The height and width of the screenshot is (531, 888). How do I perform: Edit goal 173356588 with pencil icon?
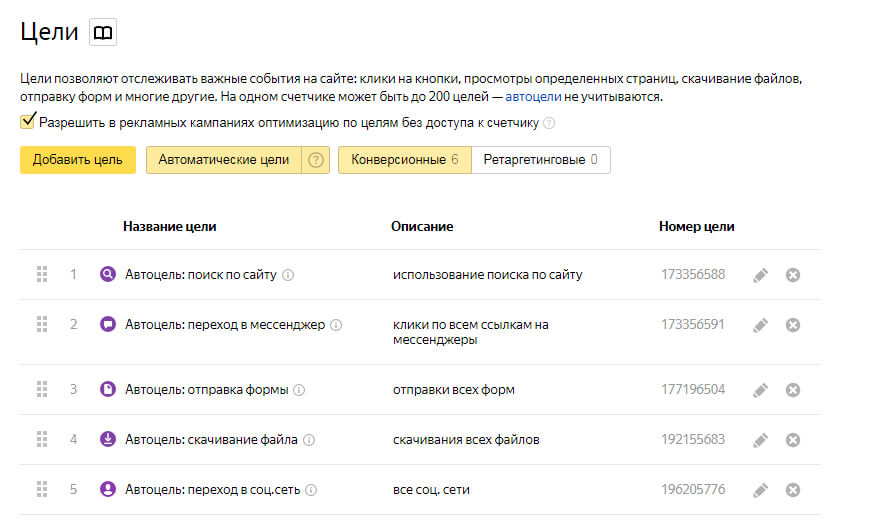(760, 275)
